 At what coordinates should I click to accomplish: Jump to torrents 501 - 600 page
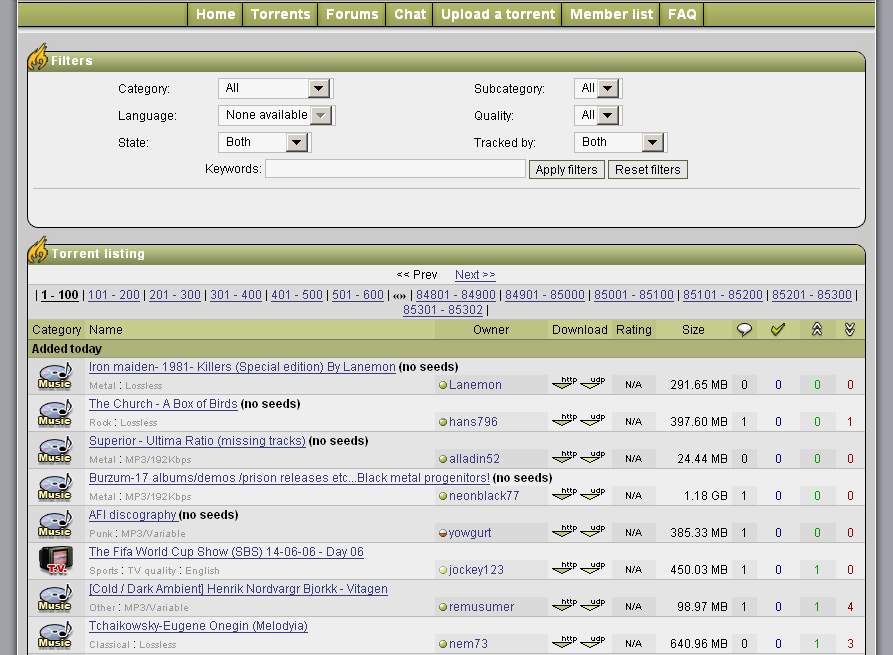(x=358, y=295)
